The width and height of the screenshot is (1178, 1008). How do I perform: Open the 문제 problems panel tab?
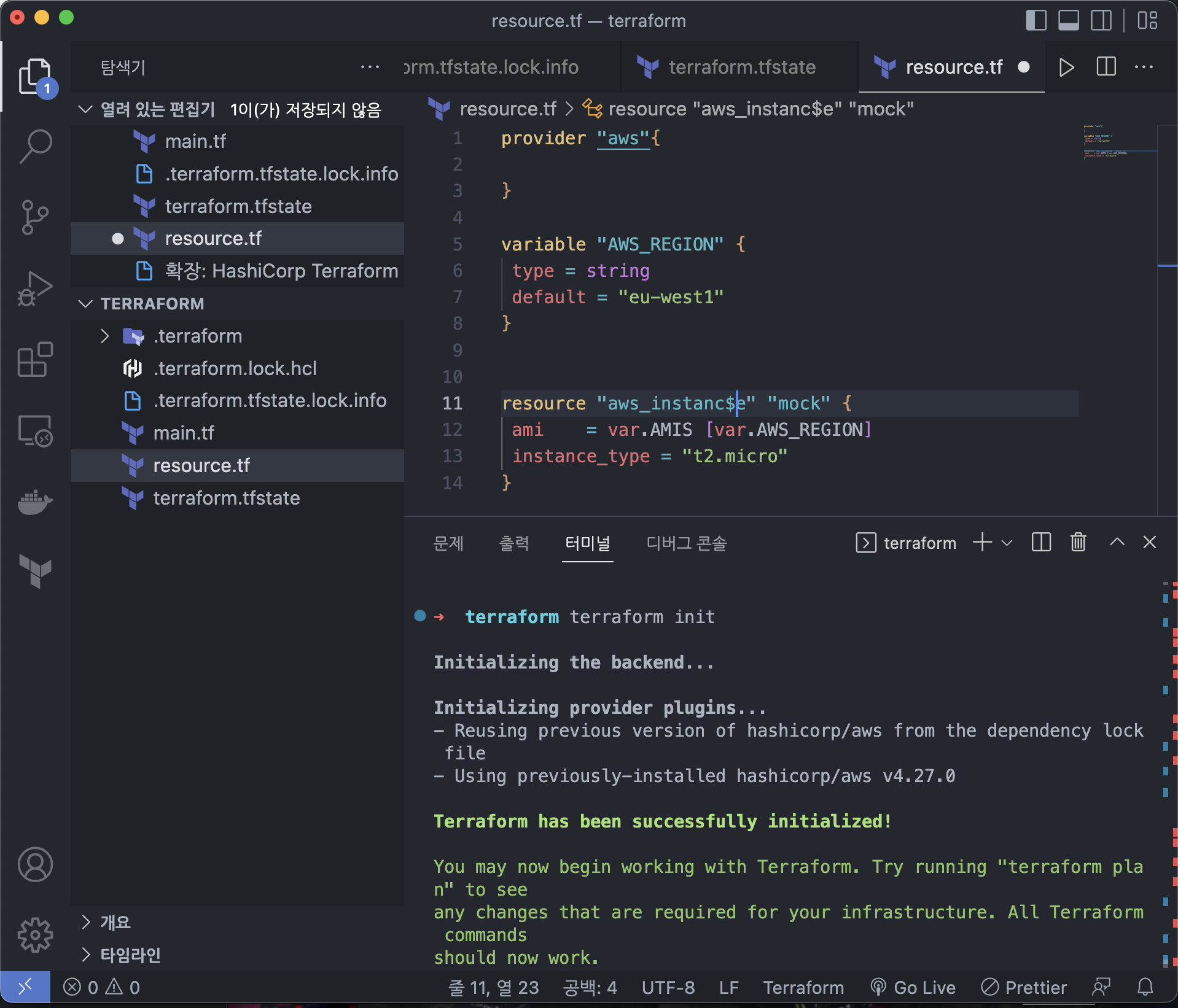(x=448, y=543)
